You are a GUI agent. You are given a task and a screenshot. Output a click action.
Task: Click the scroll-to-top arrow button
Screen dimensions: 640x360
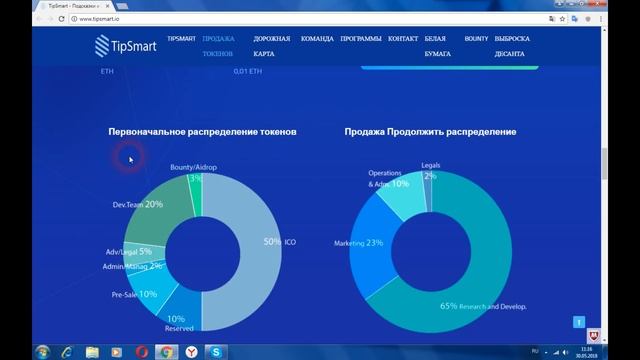tap(579, 322)
